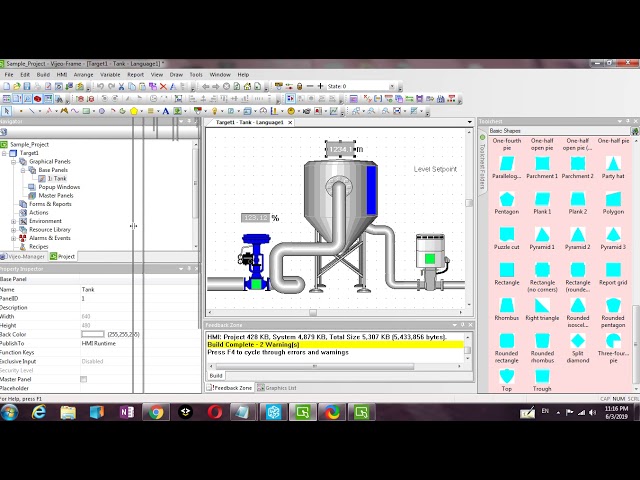Screen dimensions: 640x480
Task: Open the Toolchest tab list dropdown arrow
Action: 620,121
